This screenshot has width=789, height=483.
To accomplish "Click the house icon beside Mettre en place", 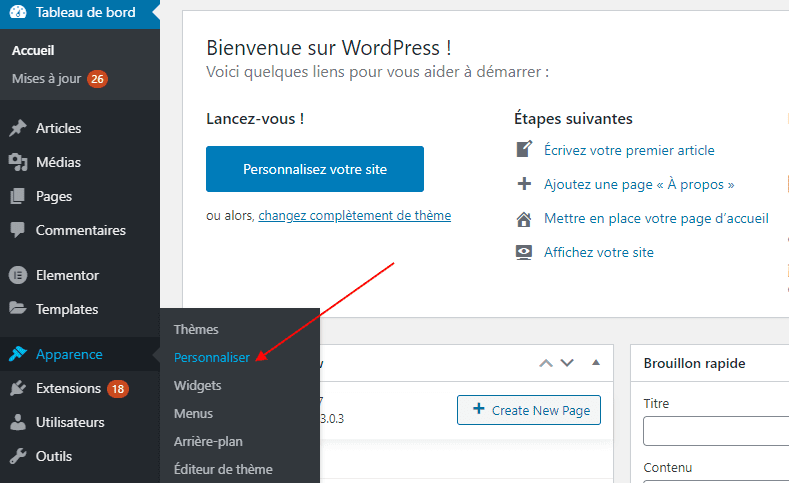I will click(524, 219).
